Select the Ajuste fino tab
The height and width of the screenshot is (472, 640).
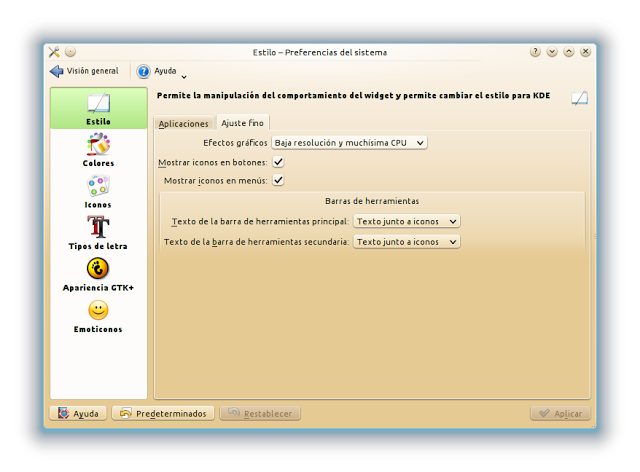click(242, 124)
